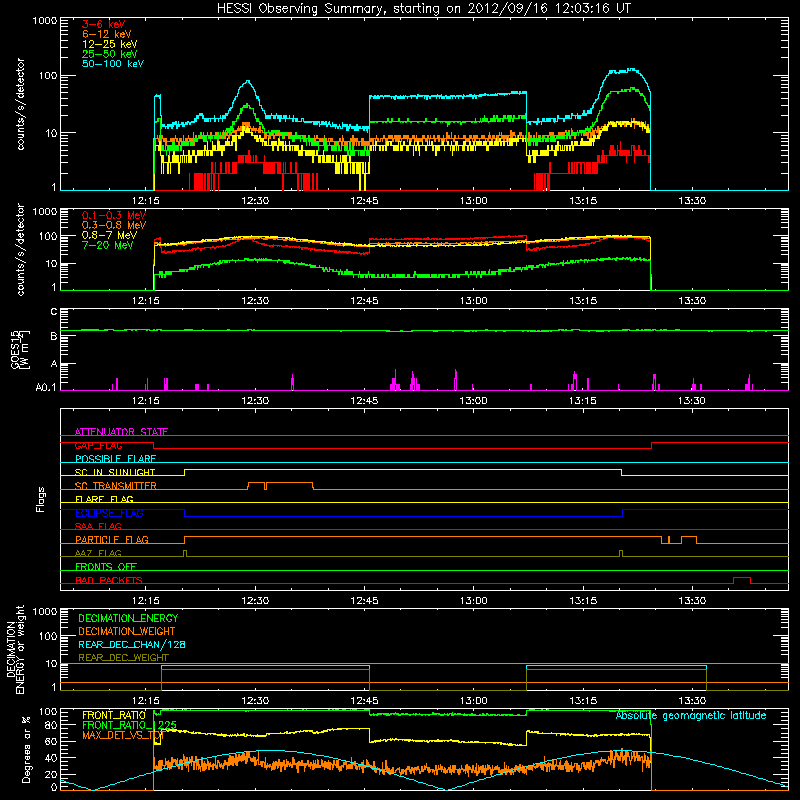Click the 'FRONT_RATIO' yellow legend label

[x=114, y=715]
